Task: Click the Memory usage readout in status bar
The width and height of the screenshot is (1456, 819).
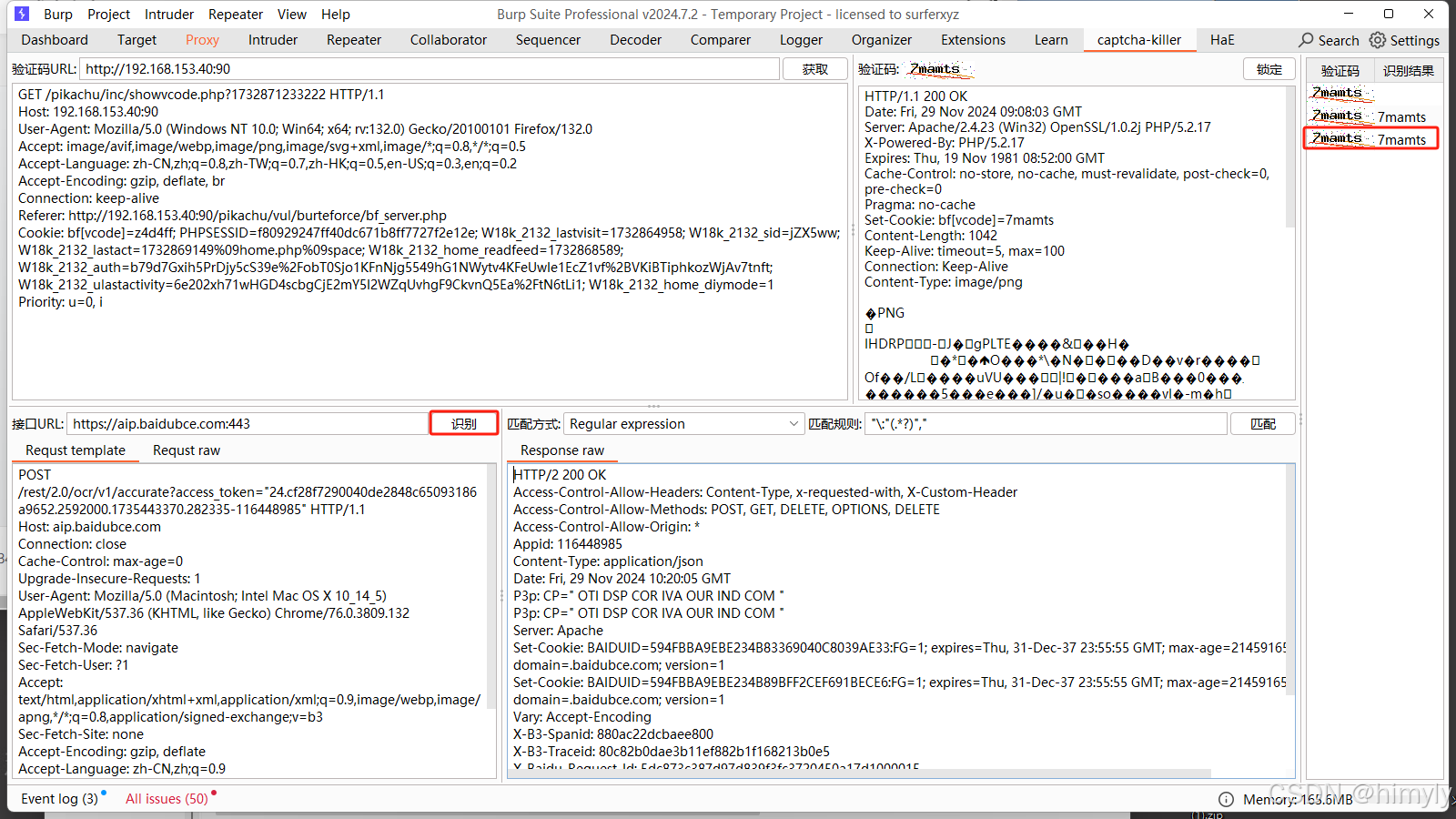Action: tap(1298, 799)
